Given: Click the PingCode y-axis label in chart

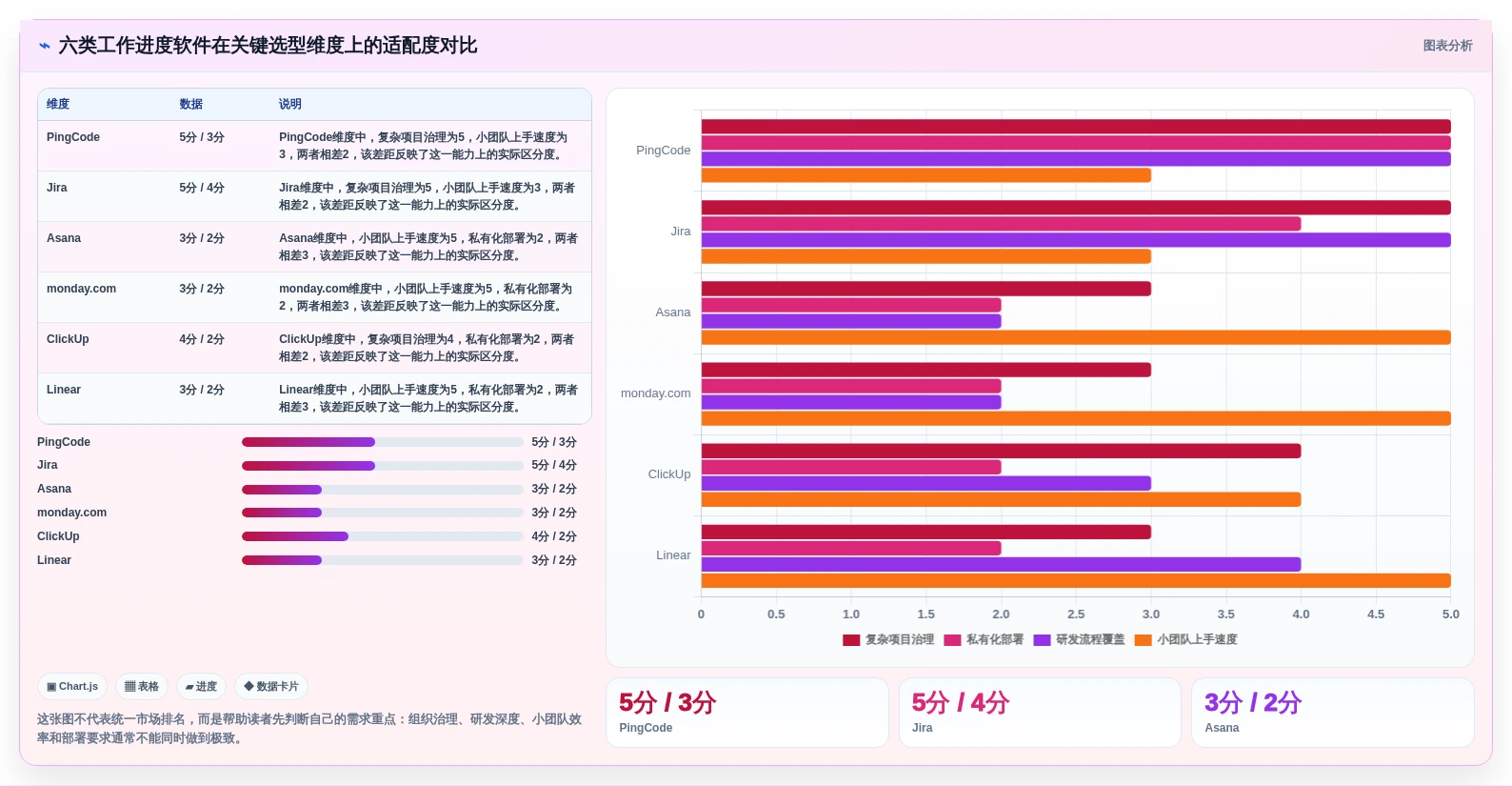Looking at the screenshot, I should point(664,151).
